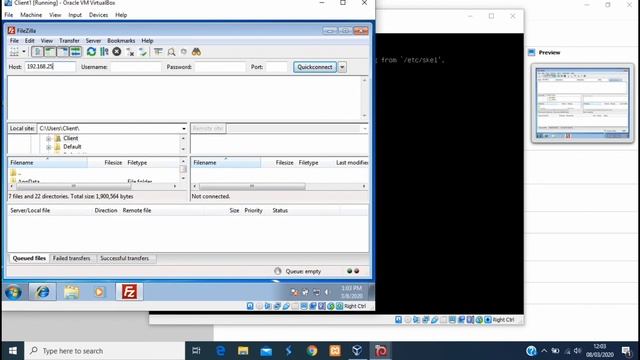This screenshot has width=640, height=360.
Task: Open FileZilla Edit menu
Action: [x=30, y=41]
